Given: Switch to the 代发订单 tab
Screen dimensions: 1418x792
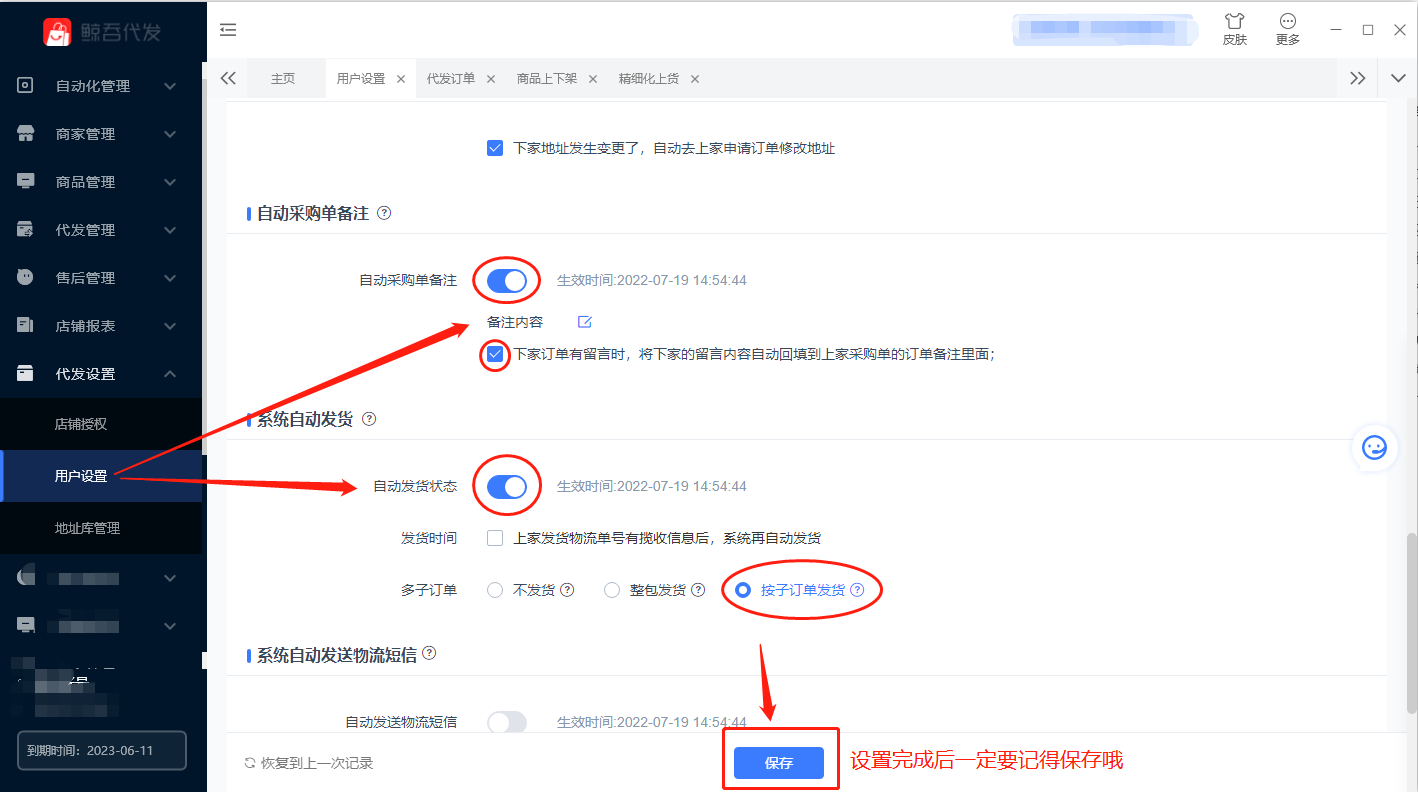Looking at the screenshot, I should pos(451,79).
